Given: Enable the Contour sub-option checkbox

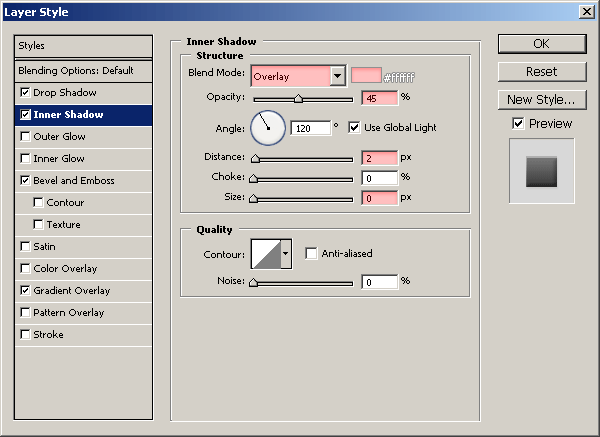Looking at the screenshot, I should click(x=38, y=202).
